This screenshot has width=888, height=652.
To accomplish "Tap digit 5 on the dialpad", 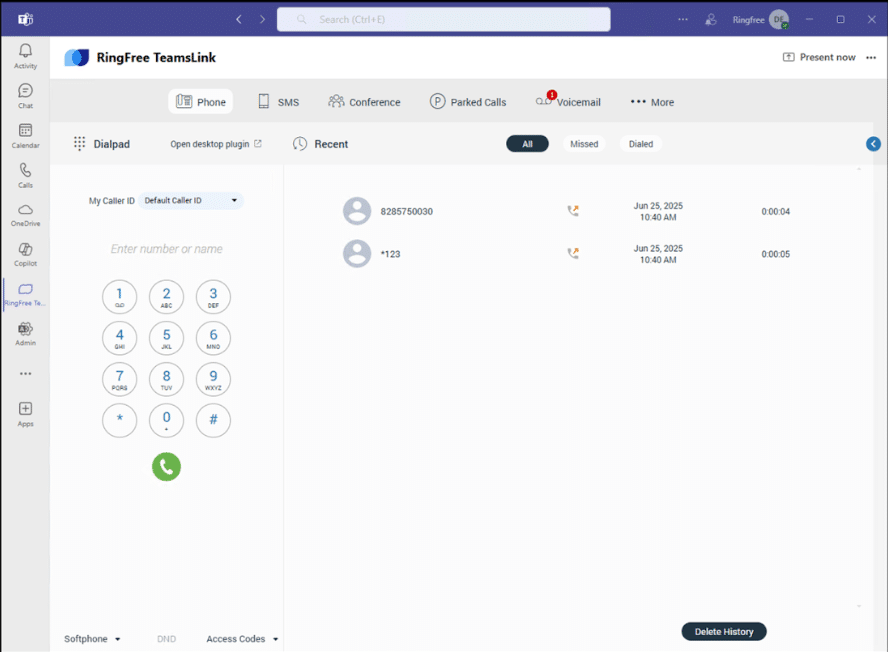I will pos(166,338).
